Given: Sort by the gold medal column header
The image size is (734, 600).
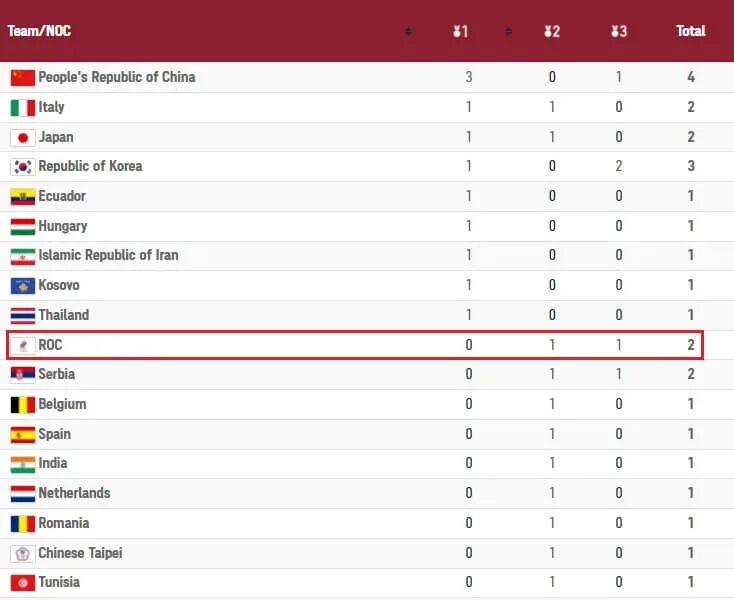Looking at the screenshot, I should coord(460,31).
